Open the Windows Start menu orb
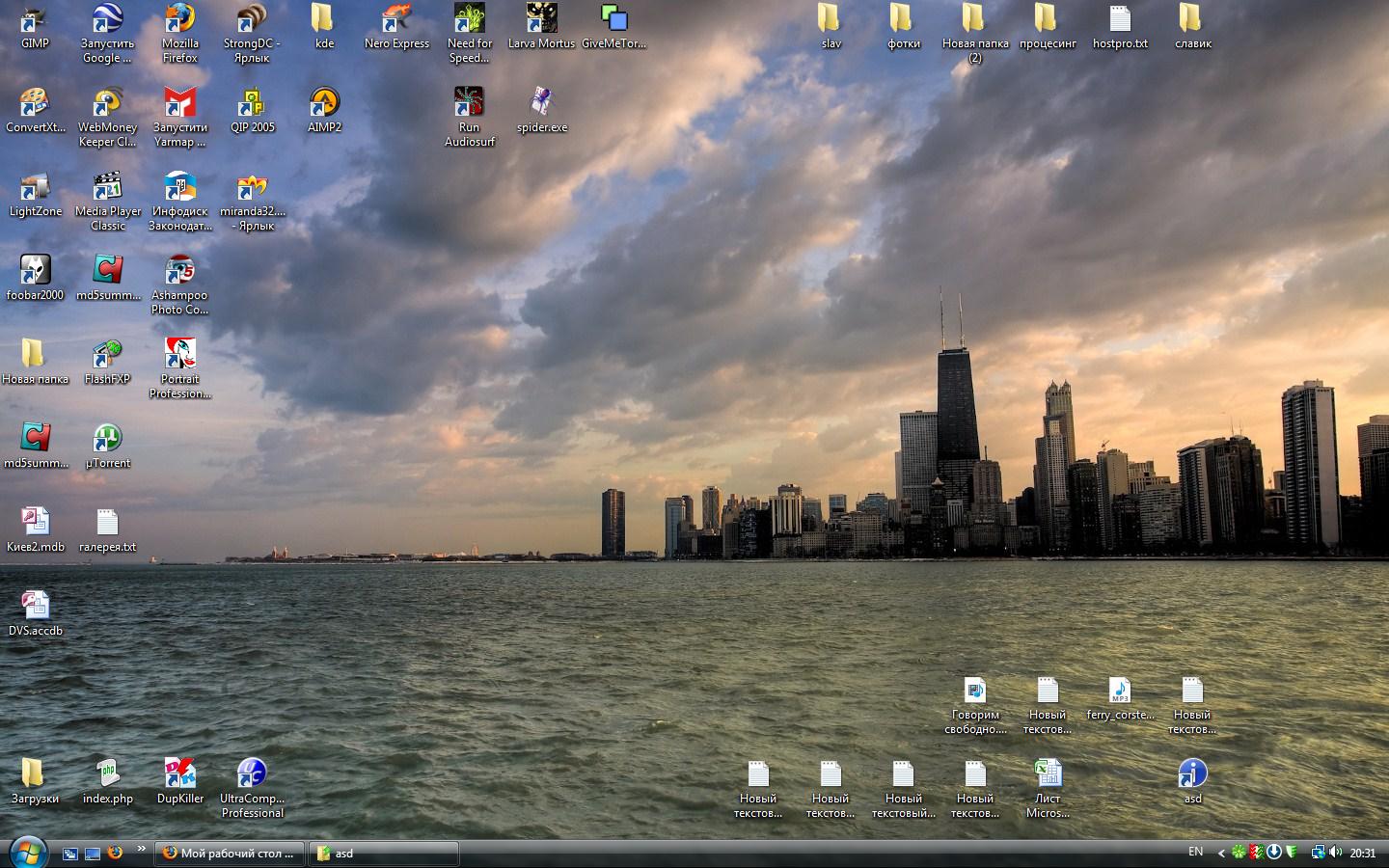The height and width of the screenshot is (868, 1389). click(x=28, y=853)
